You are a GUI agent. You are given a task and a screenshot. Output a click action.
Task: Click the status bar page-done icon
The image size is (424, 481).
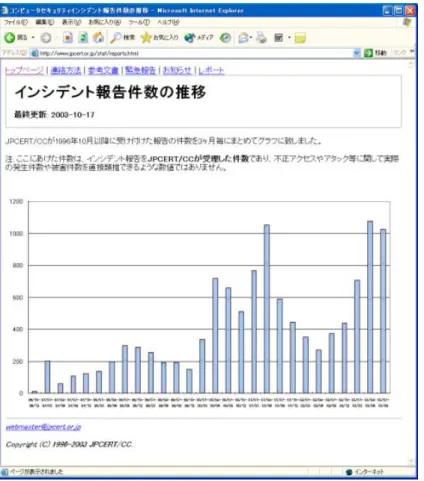[4, 472]
